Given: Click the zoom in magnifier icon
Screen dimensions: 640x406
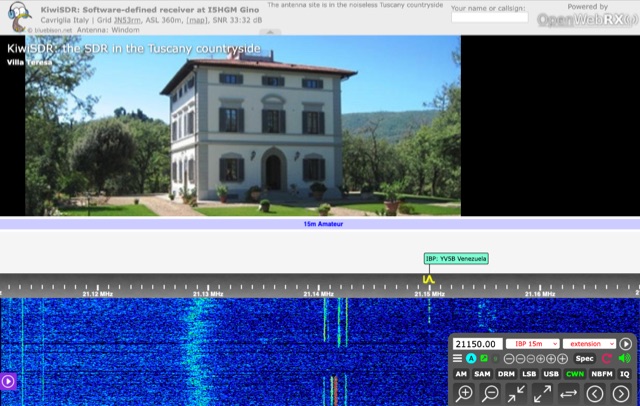Looking at the screenshot, I should coord(464,394).
